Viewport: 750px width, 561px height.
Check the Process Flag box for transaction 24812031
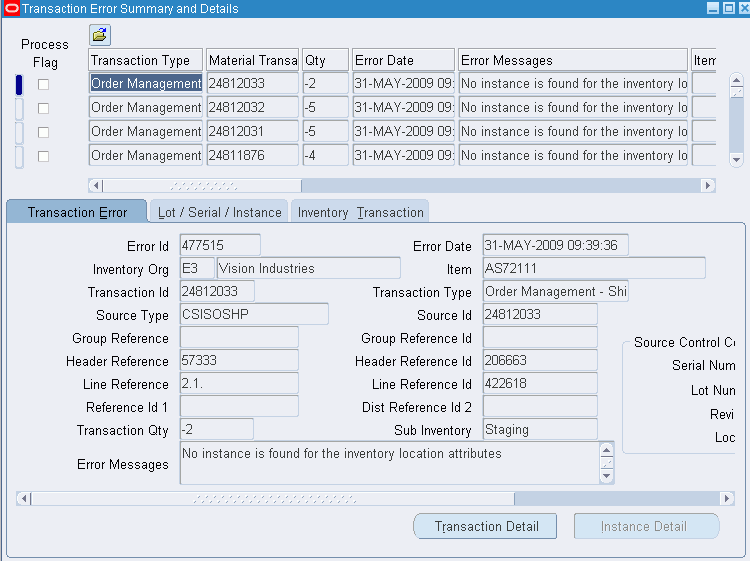click(x=44, y=132)
